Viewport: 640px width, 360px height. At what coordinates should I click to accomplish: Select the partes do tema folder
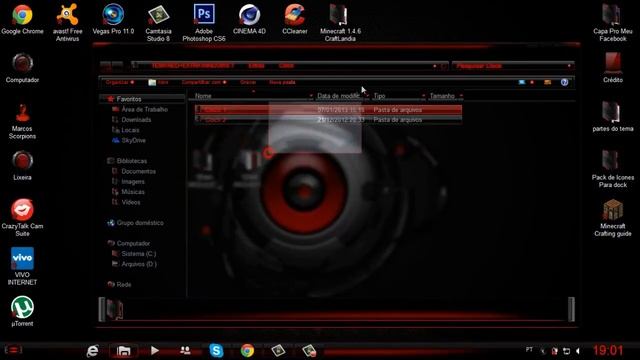point(613,116)
